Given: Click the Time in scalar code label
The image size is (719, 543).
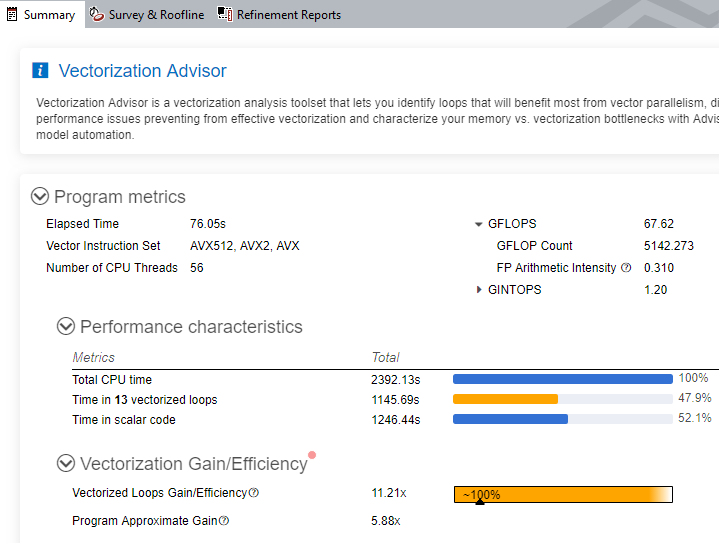Looking at the screenshot, I should click(124, 420).
